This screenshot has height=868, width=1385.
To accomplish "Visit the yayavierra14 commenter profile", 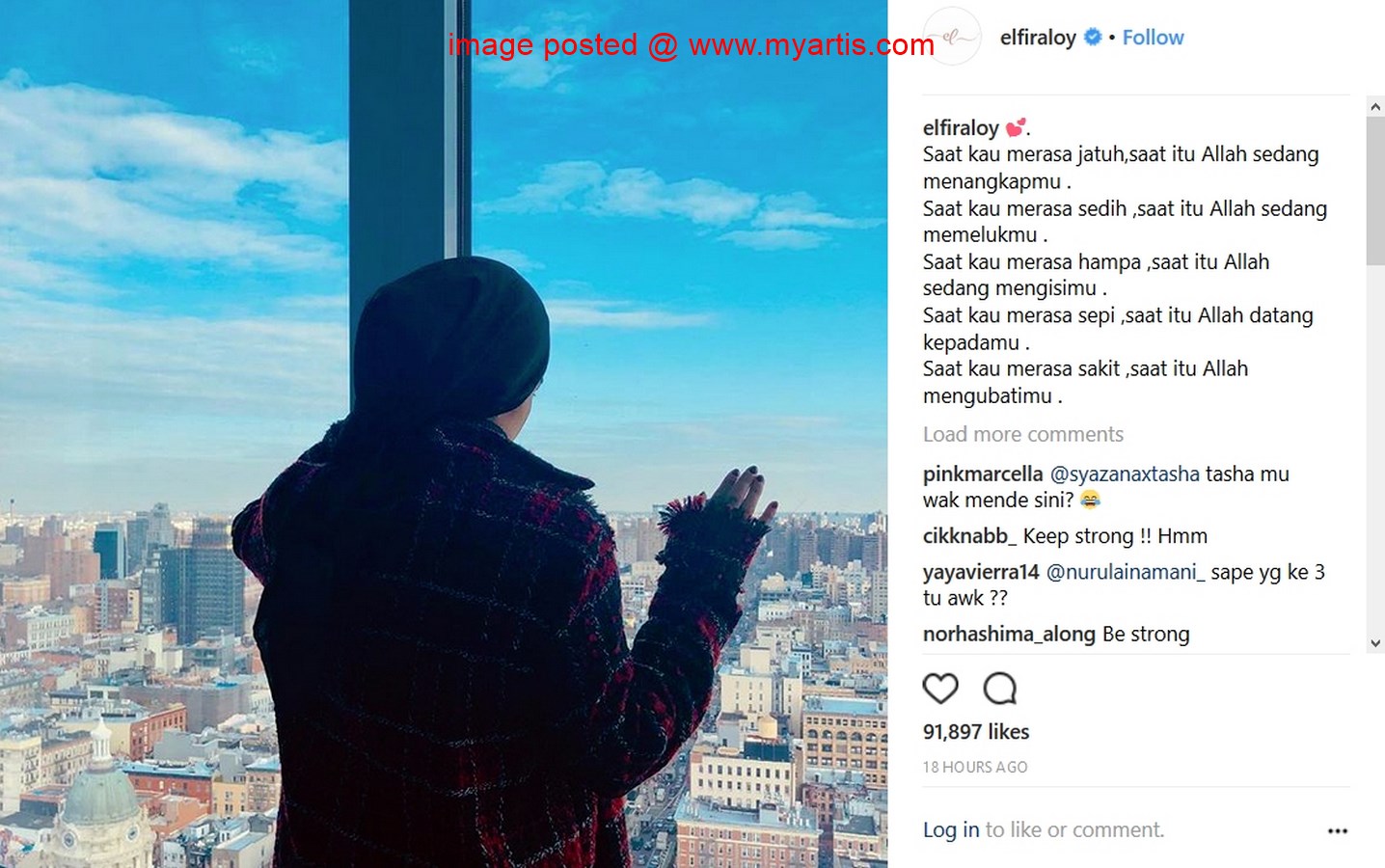I will [x=981, y=573].
